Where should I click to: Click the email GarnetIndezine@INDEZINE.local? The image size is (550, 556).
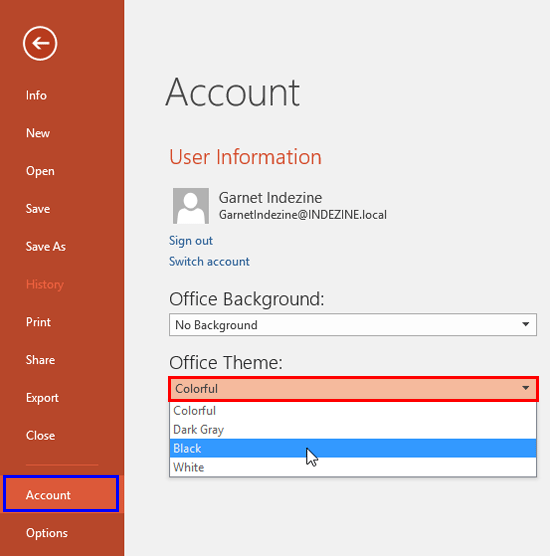(x=303, y=215)
